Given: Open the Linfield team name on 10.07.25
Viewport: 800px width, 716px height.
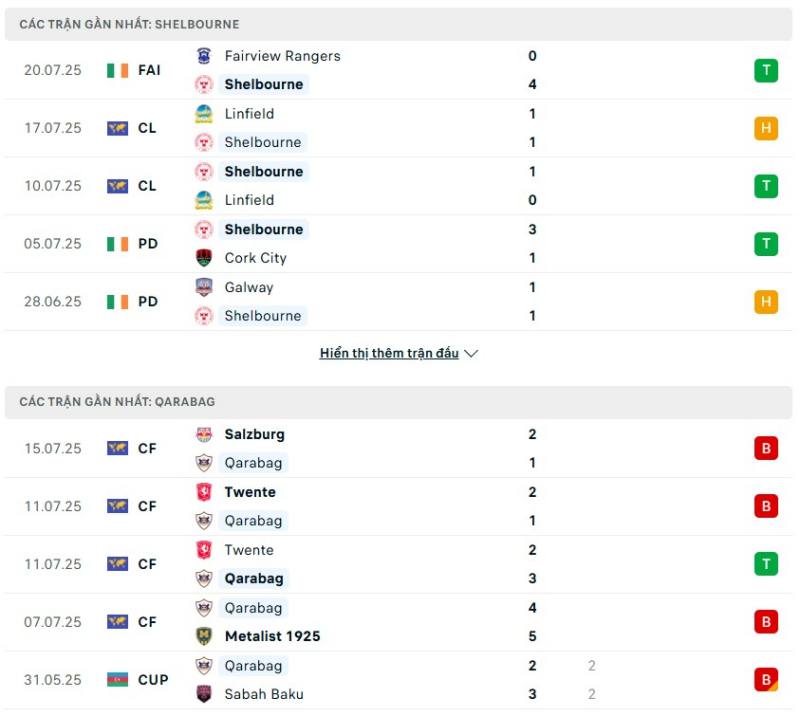Looking at the screenshot, I should pyautogui.click(x=249, y=200).
